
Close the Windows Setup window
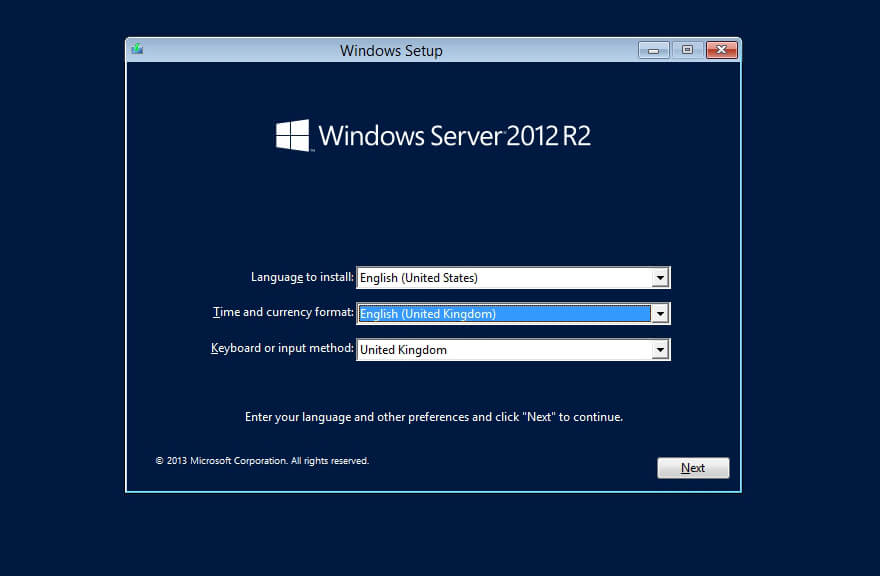point(722,50)
